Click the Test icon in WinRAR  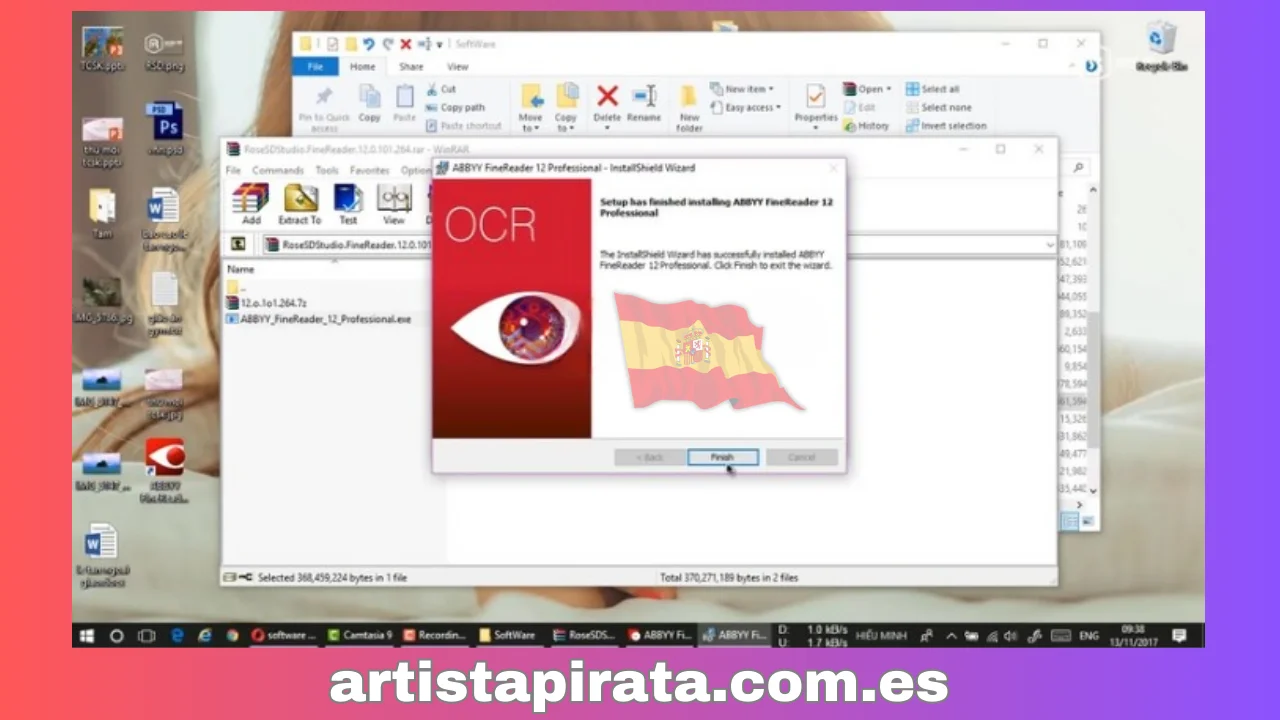[348, 204]
